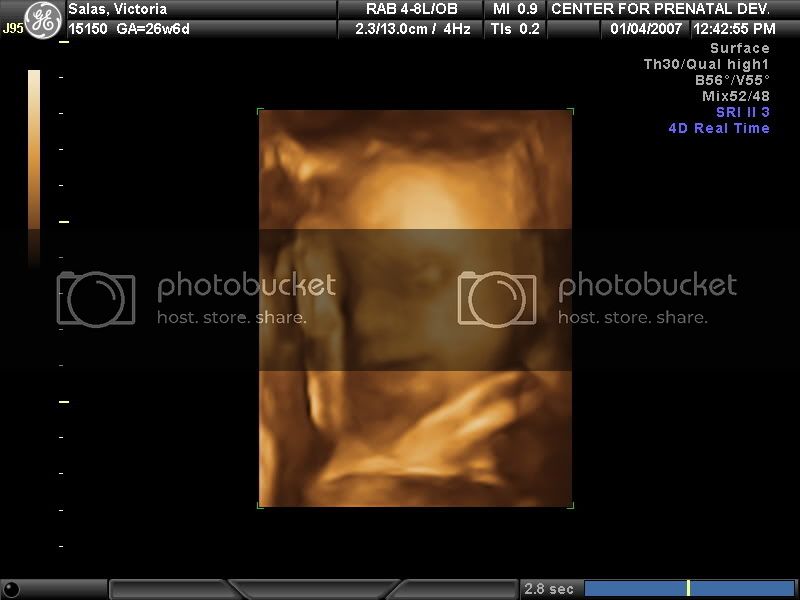
Task: Click the right Photobucket camera watermark icon
Action: (x=497, y=297)
